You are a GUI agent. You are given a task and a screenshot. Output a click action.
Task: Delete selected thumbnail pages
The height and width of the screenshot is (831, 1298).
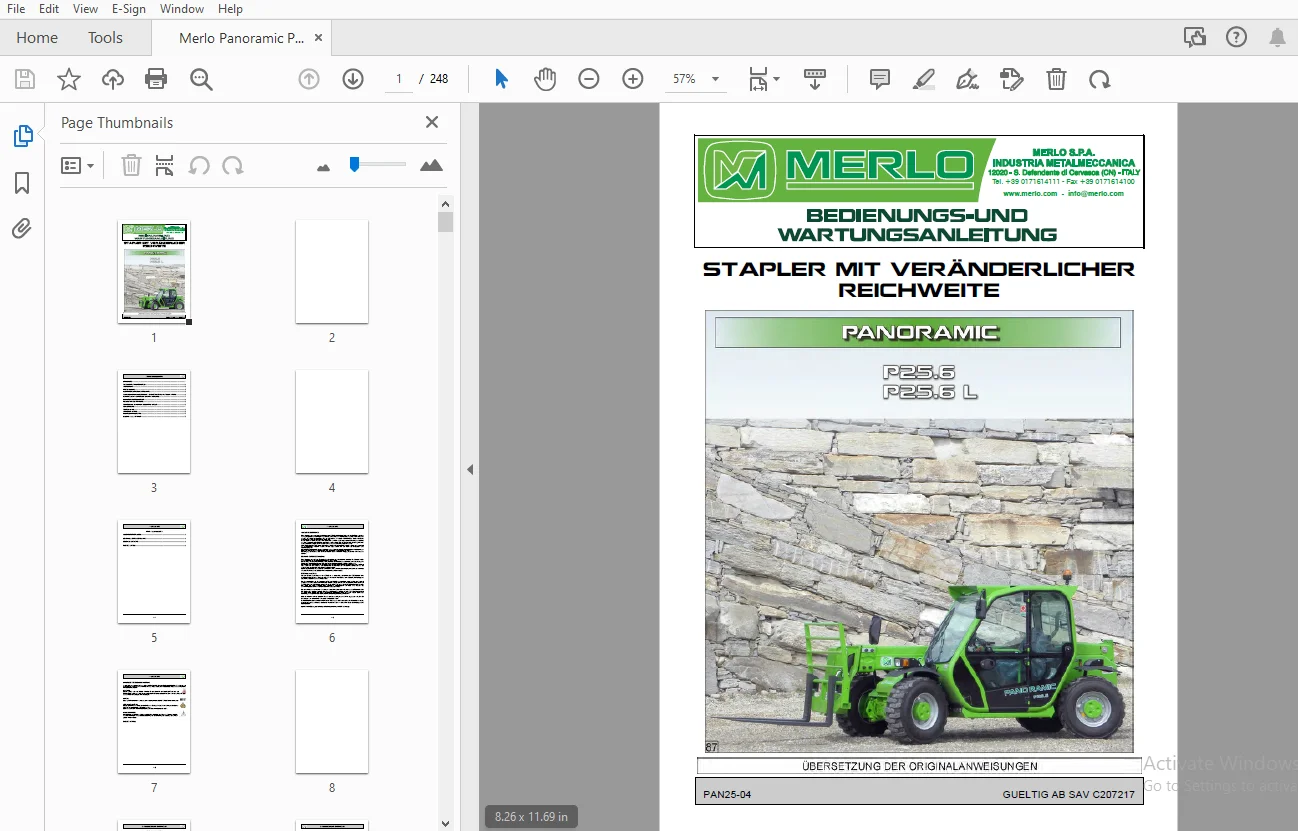point(131,165)
